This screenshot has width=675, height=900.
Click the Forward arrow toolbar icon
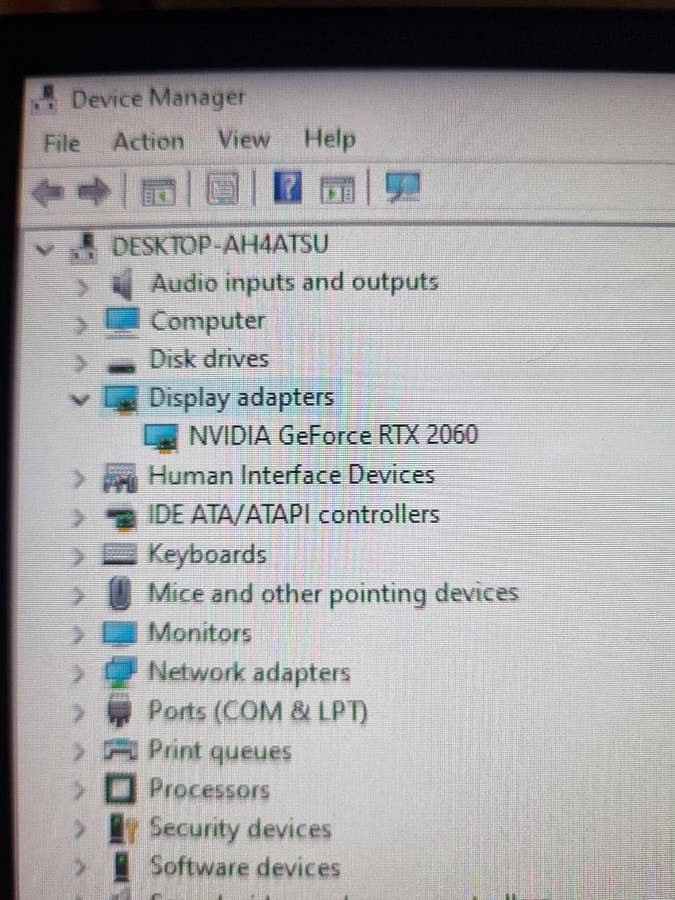(93, 191)
